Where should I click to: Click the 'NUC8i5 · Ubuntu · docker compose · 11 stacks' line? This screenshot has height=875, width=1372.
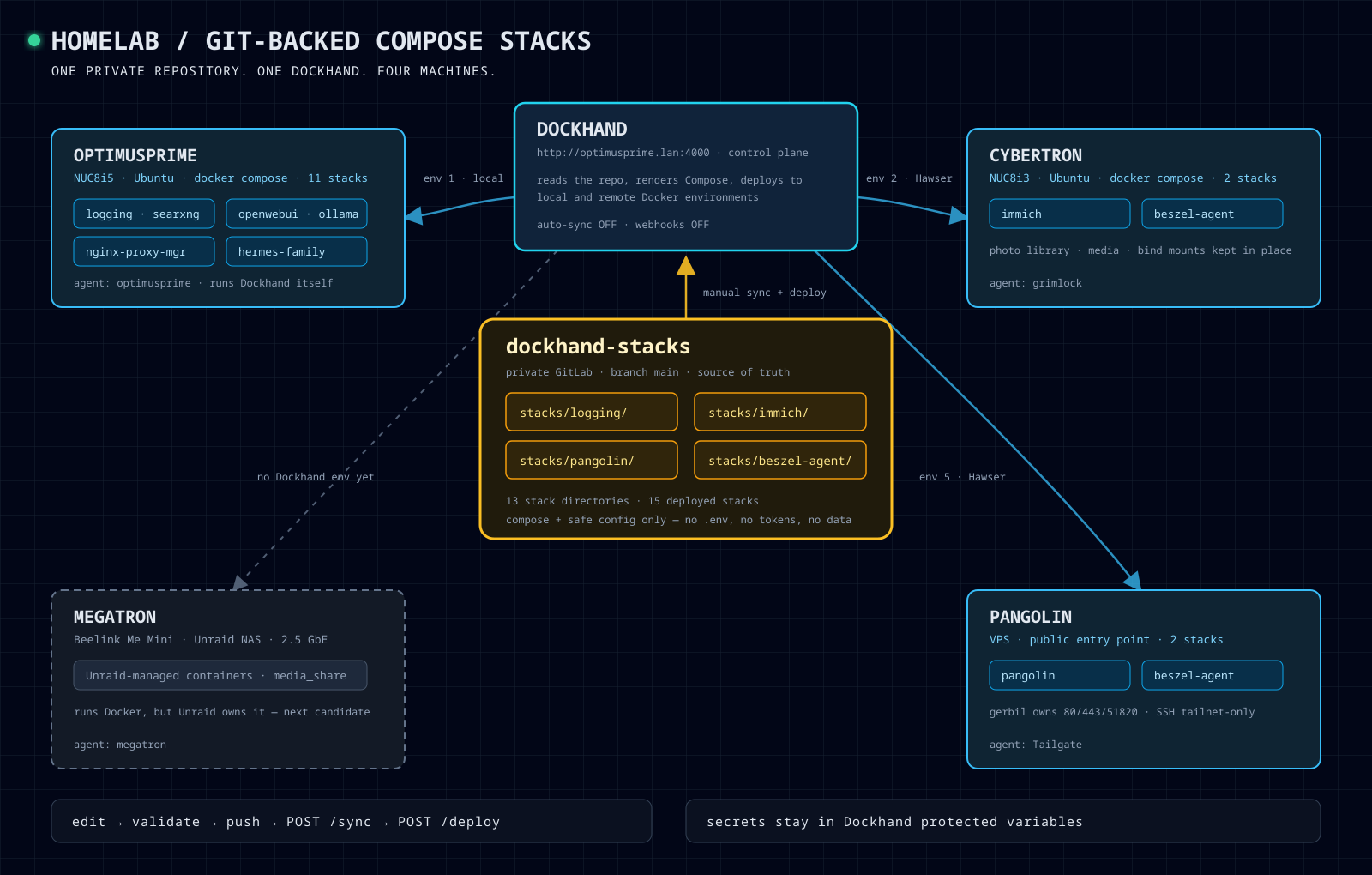tap(220, 178)
